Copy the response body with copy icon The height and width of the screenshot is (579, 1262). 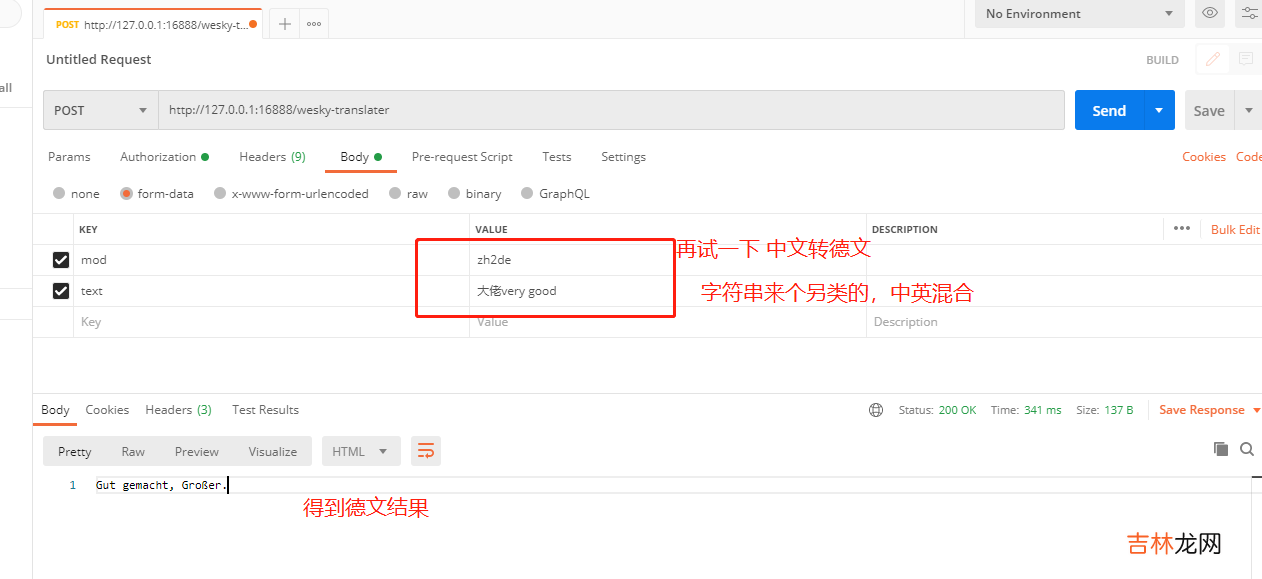coord(1220,449)
